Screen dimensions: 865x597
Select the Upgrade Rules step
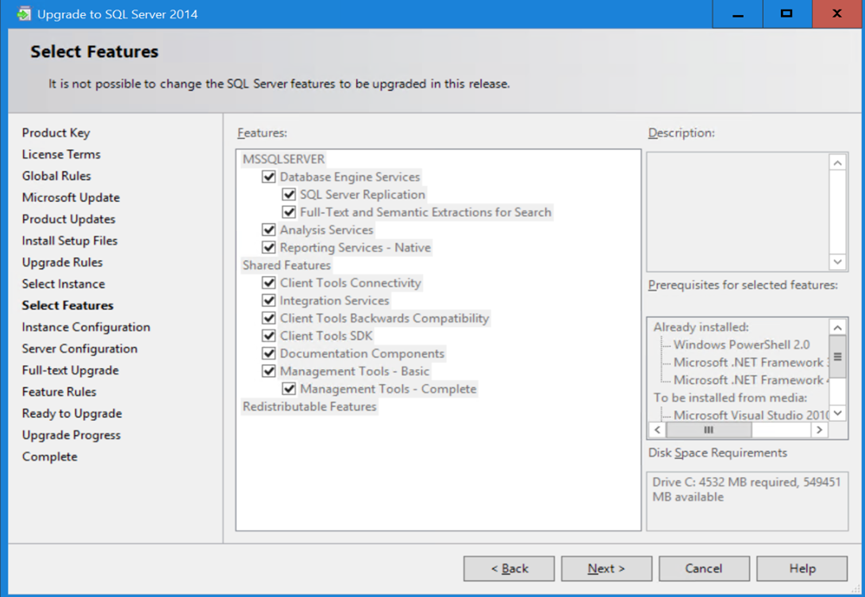pos(62,262)
